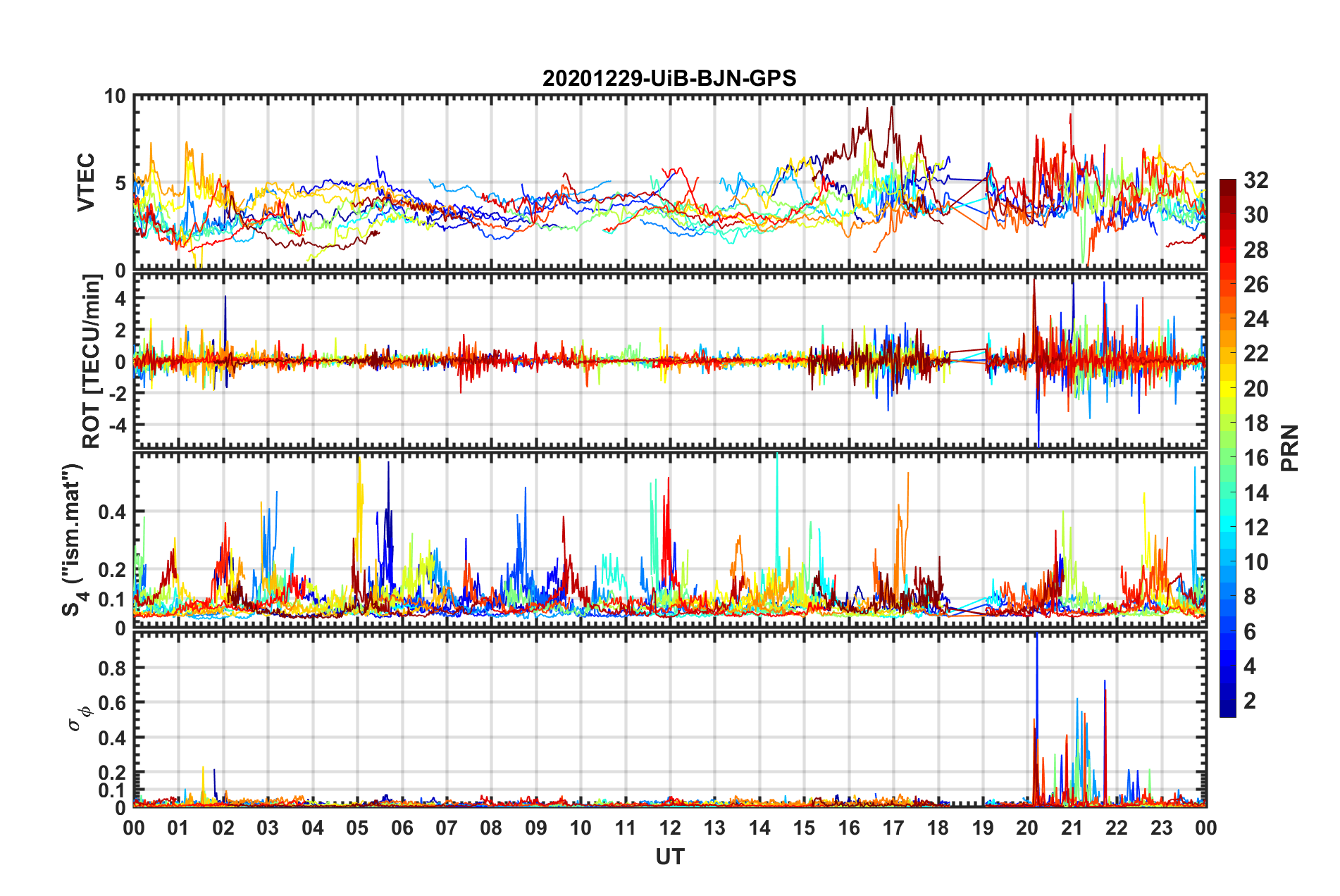Click the x-axis tick label 06
The image size is (1340, 896).
click(x=402, y=828)
